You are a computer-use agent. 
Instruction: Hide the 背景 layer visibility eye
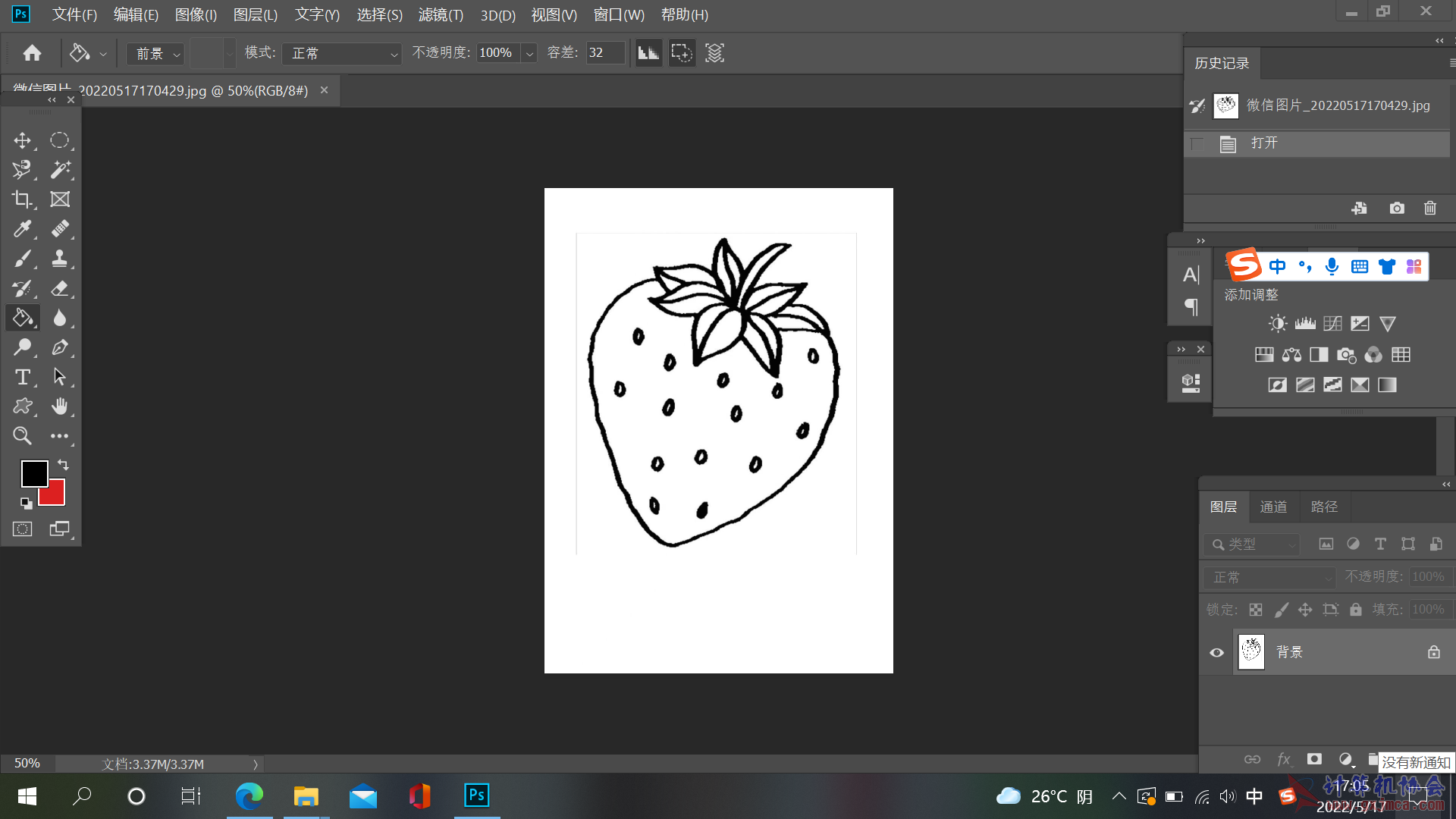coord(1216,652)
